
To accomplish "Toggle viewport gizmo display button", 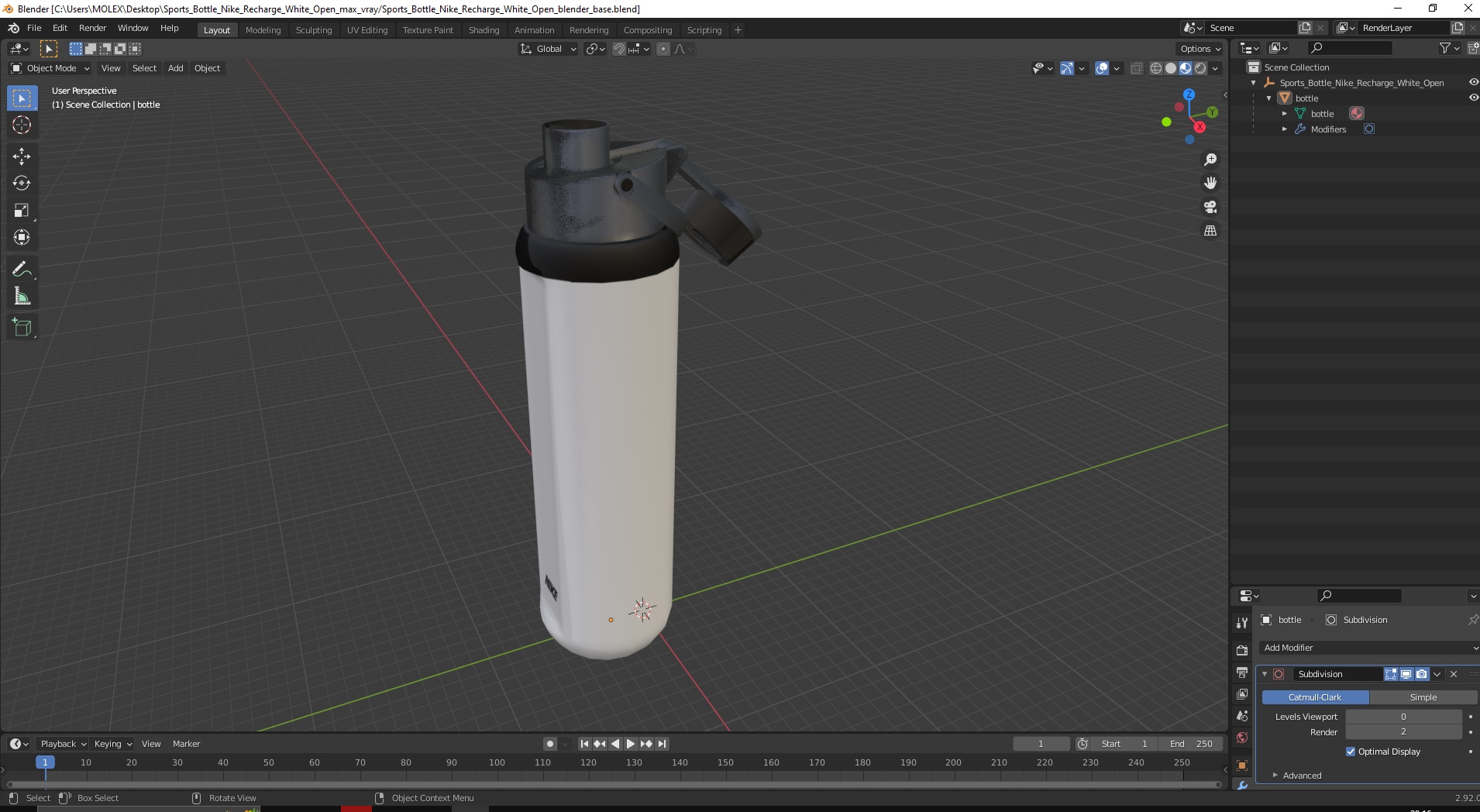I will click(x=1067, y=68).
